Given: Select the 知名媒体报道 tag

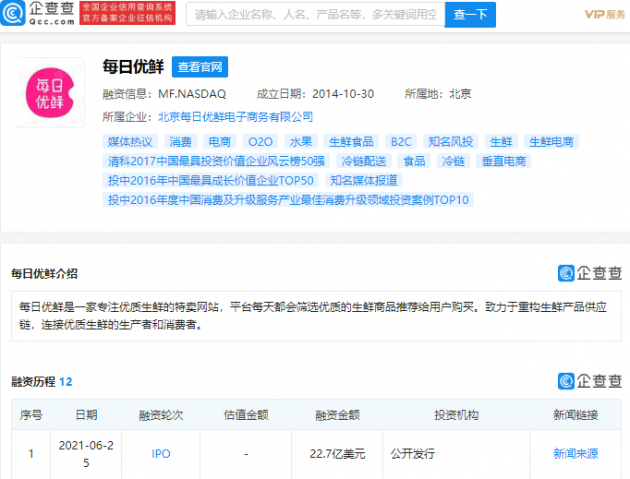Looking at the screenshot, I should [364, 180].
